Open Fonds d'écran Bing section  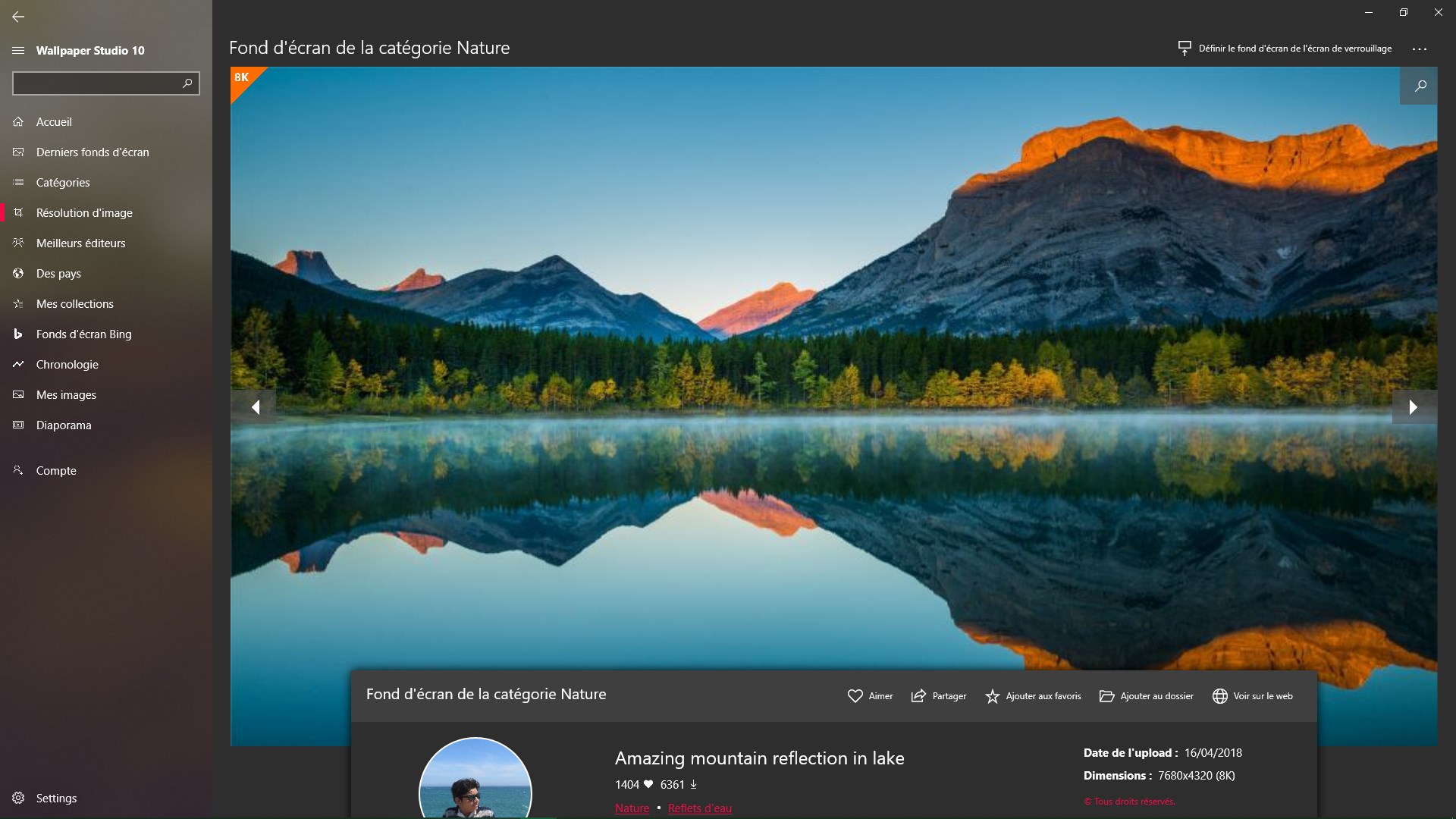coord(83,334)
